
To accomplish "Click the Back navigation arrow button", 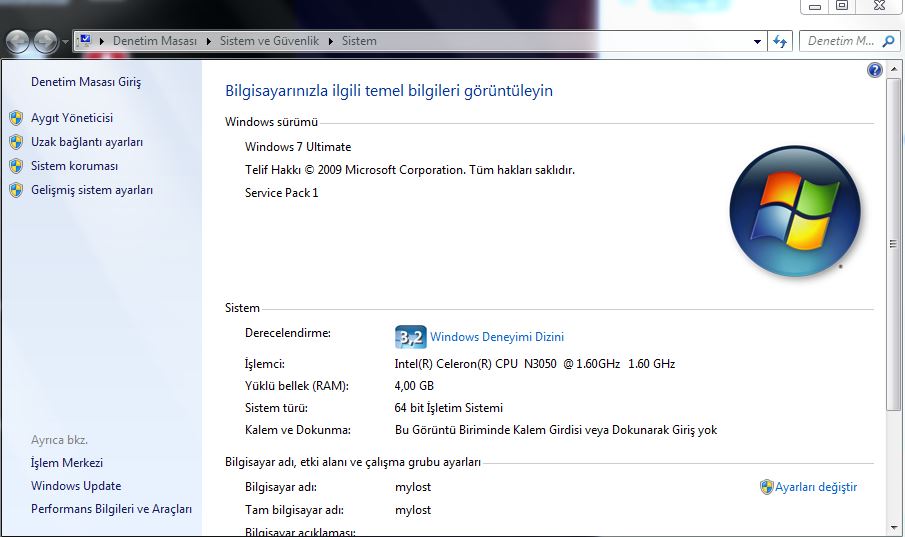I will tap(18, 42).
